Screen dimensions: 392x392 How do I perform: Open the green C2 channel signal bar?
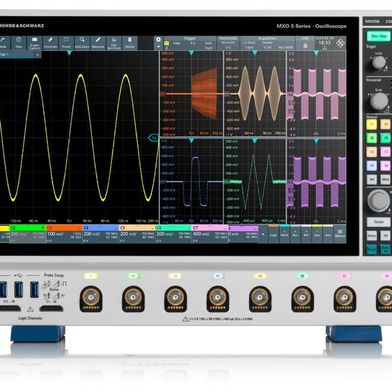pos(28,234)
